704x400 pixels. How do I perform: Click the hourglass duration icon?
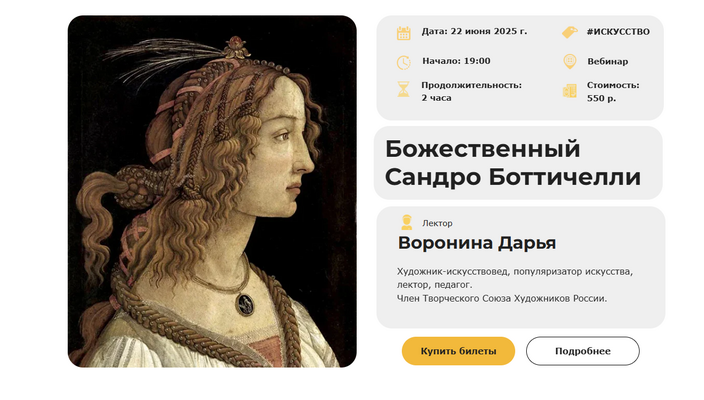click(x=404, y=90)
